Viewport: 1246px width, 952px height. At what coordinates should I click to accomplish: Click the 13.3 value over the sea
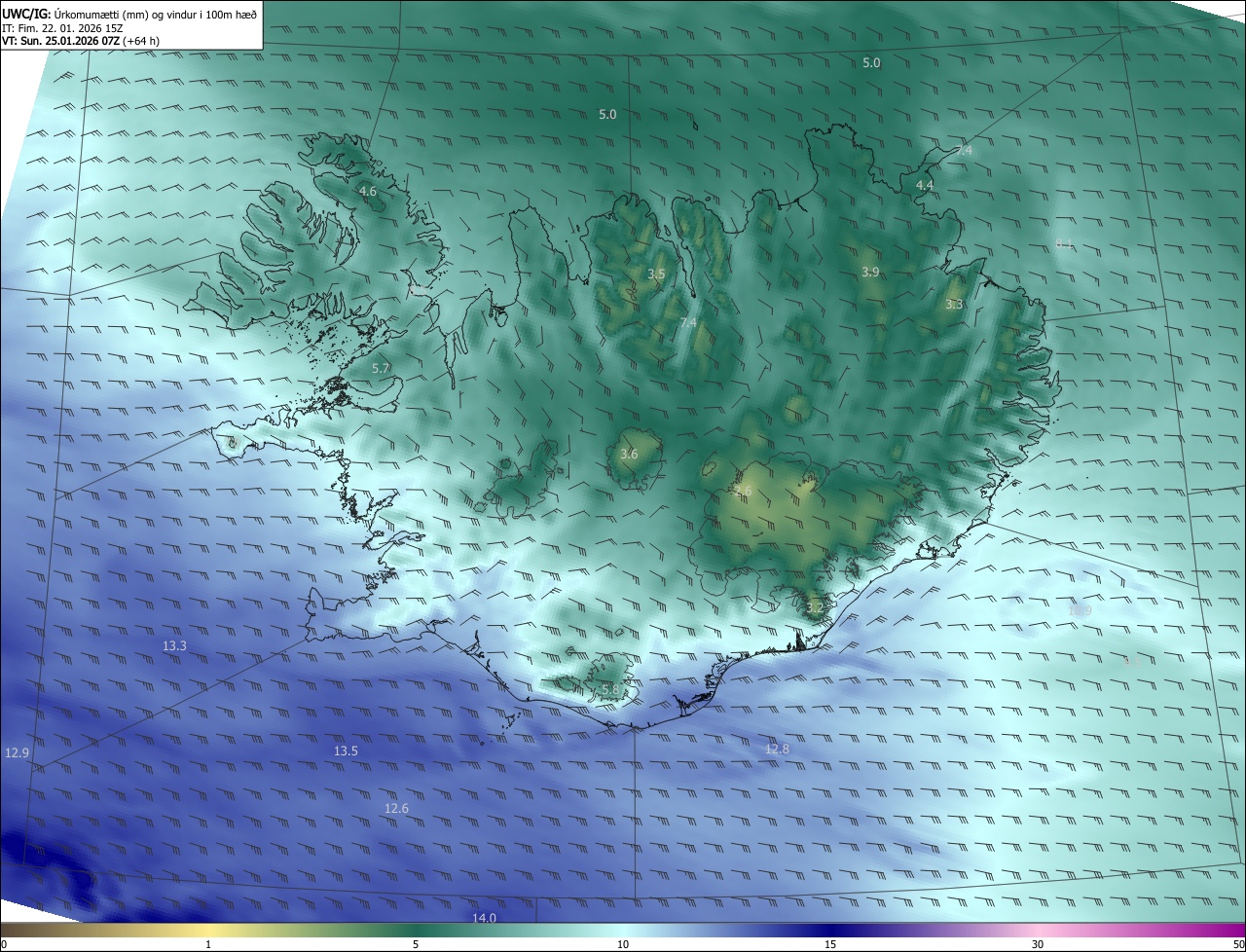(174, 645)
